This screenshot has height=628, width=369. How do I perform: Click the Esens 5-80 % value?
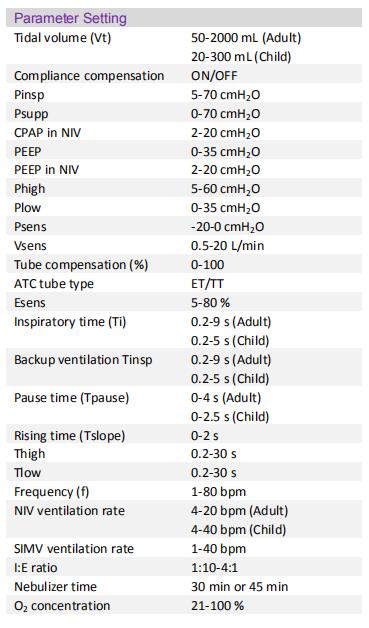pos(210,303)
